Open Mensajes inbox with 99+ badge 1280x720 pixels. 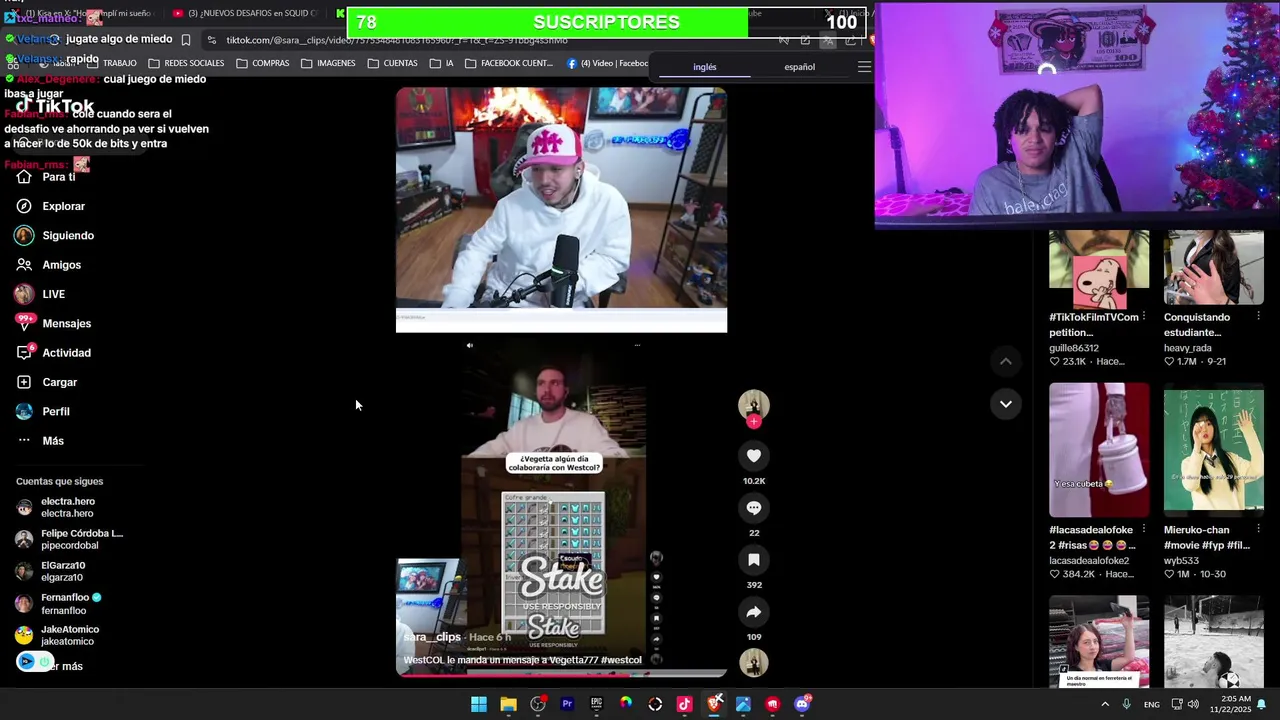click(x=53, y=324)
